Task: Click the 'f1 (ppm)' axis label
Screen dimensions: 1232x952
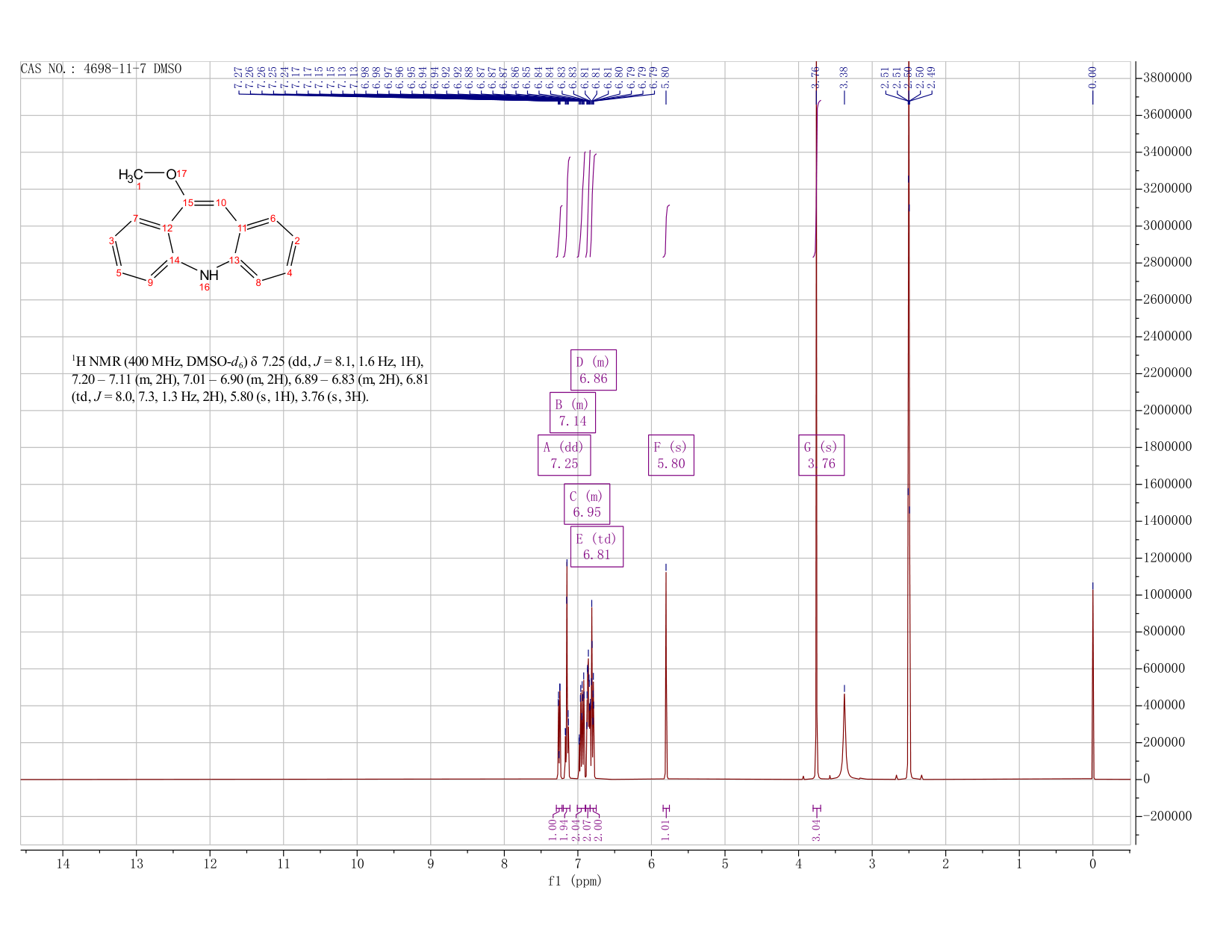Action: pyautogui.click(x=574, y=880)
